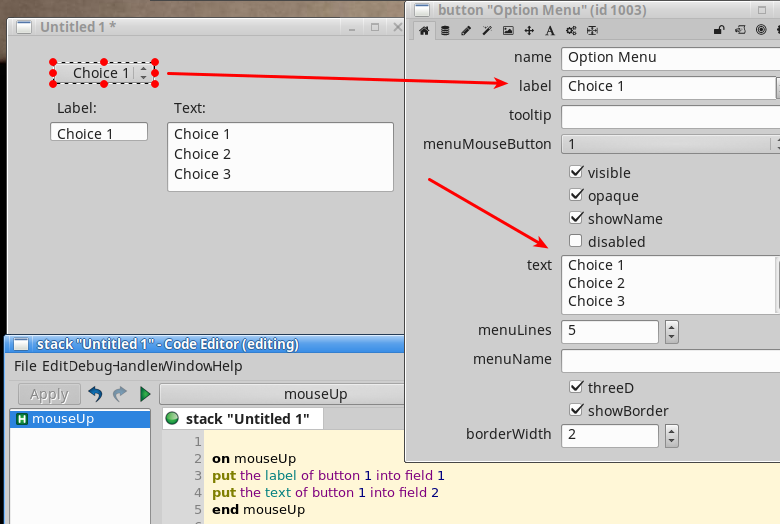Uncheck the visible checkbox

(575, 173)
